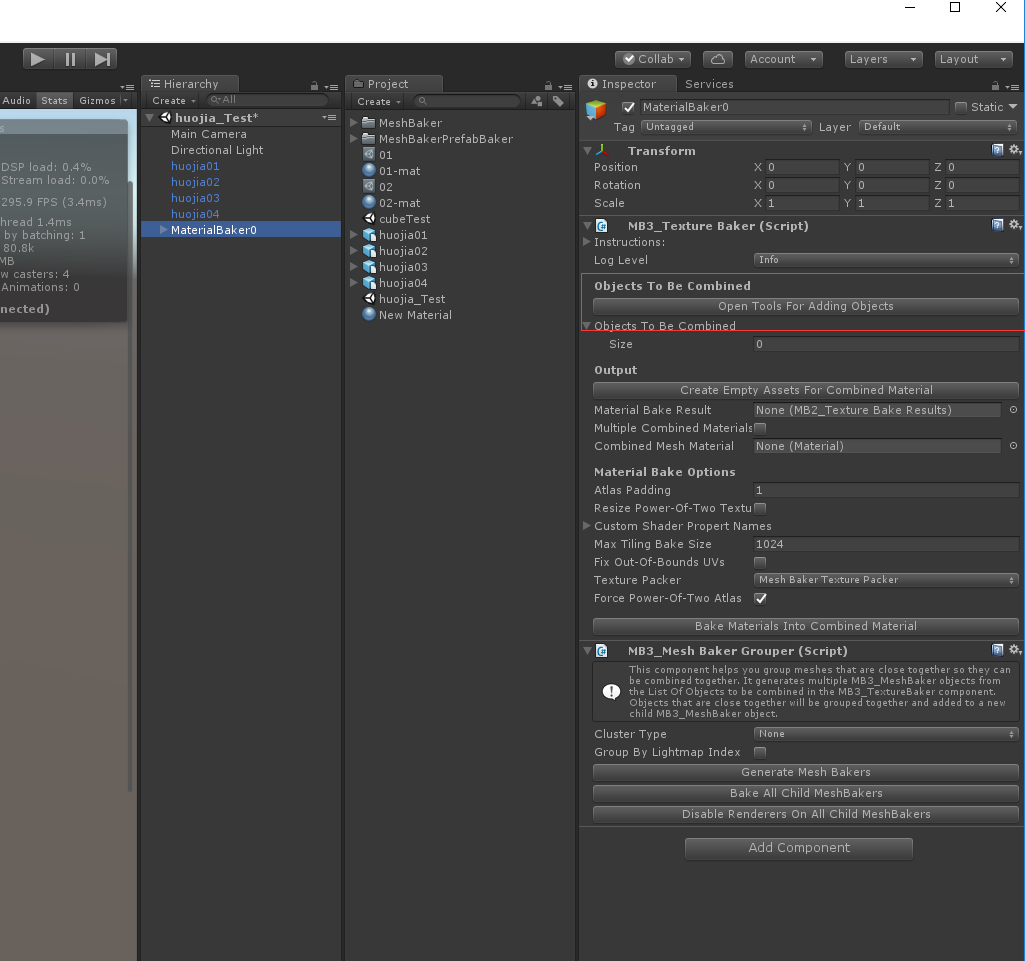Image resolution: width=1025 pixels, height=961 pixels.
Task: Open the Transform component settings gear
Action: pyautogui.click(x=1015, y=150)
